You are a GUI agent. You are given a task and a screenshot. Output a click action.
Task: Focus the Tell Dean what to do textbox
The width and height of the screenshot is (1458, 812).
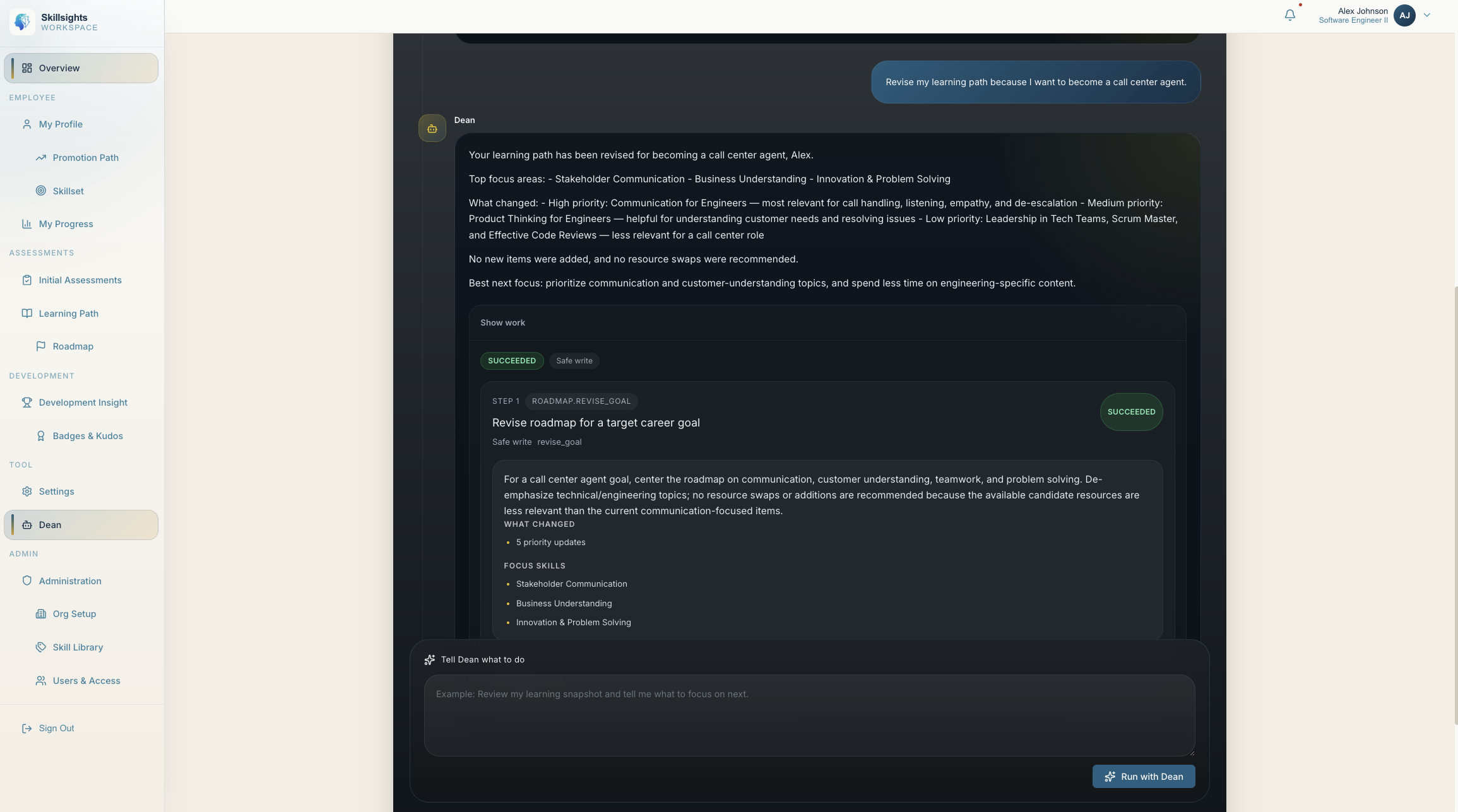click(x=809, y=715)
